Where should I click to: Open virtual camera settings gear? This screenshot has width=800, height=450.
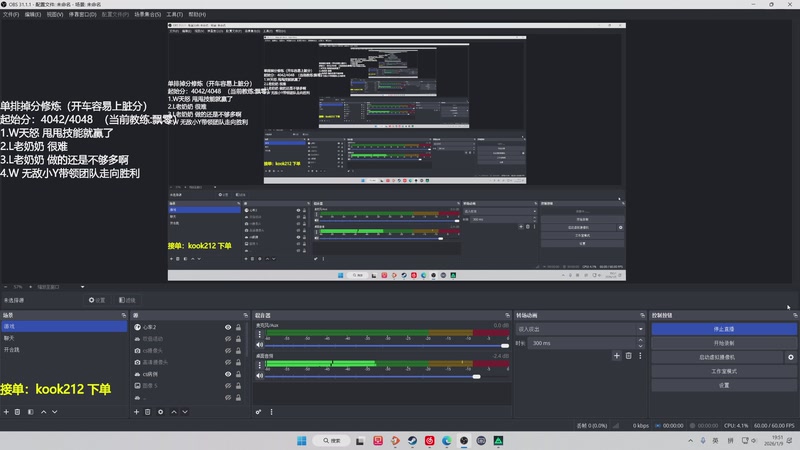[x=791, y=357]
